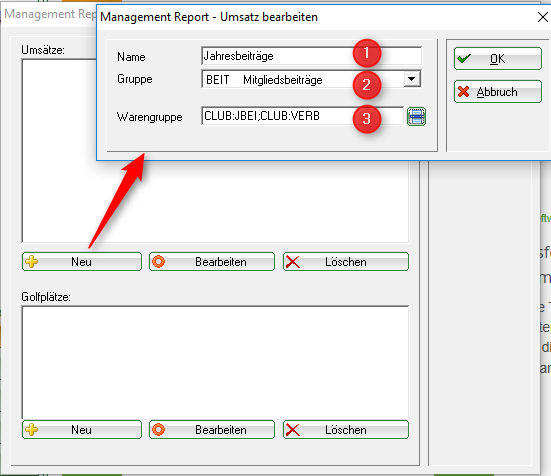Screen dimensions: 551x476
Task: Select the BEIT Mitgliedsbeiträge combo box
Action: coord(311,79)
